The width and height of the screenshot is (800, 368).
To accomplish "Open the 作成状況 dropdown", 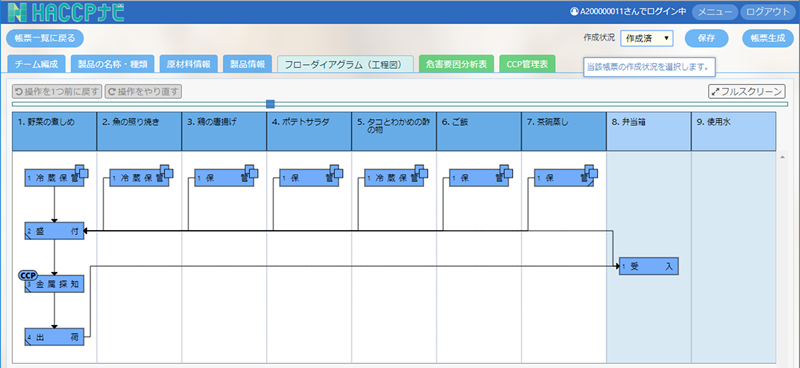I will pos(646,38).
